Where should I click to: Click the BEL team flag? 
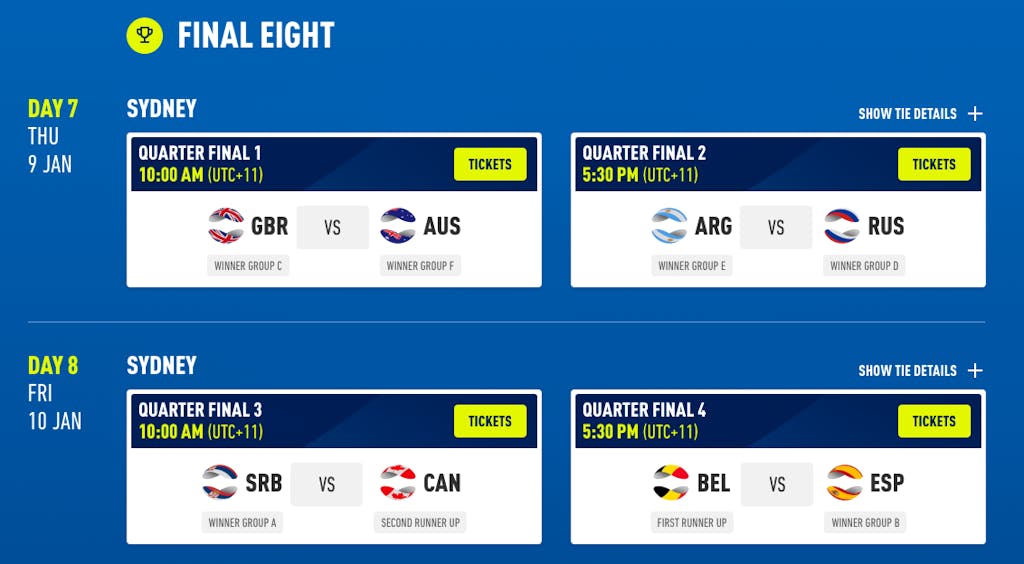click(671, 482)
